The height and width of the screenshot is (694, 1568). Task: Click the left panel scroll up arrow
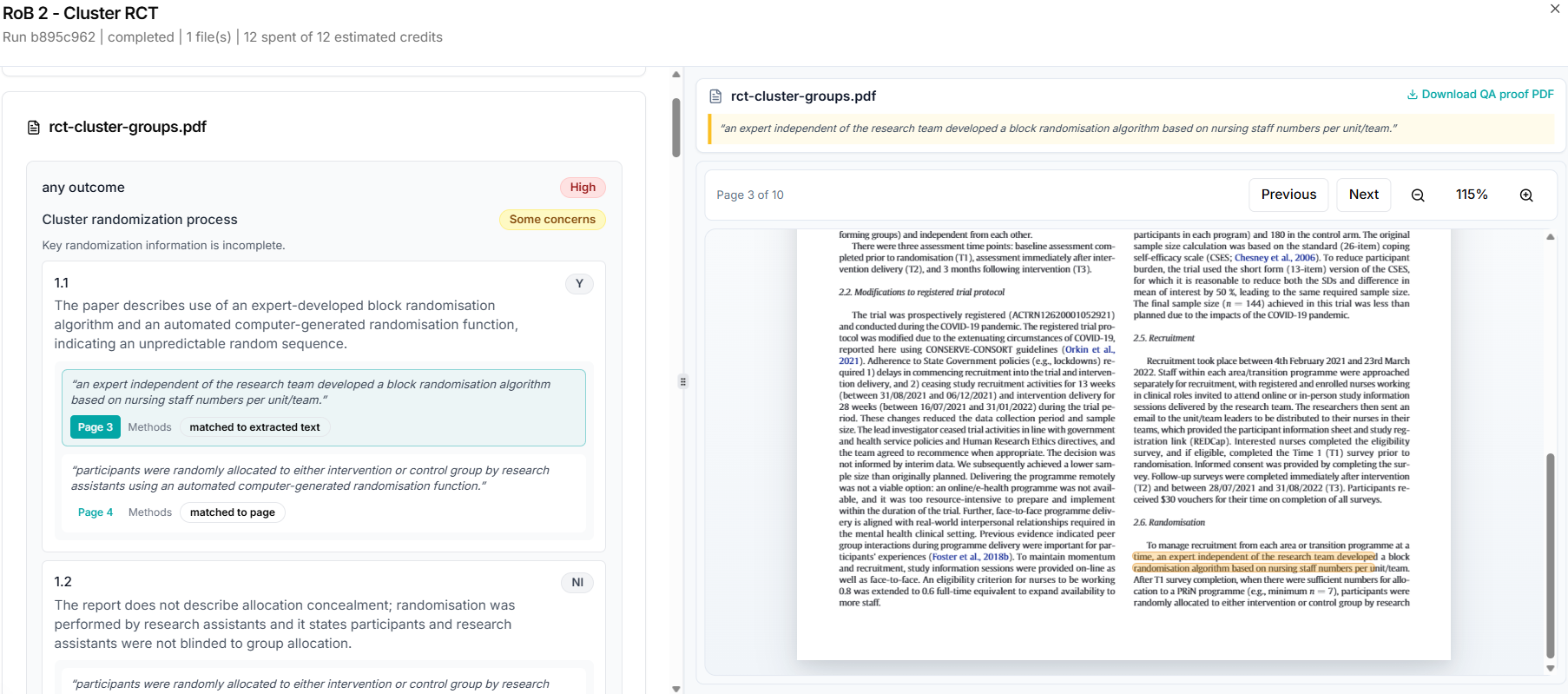click(x=676, y=75)
